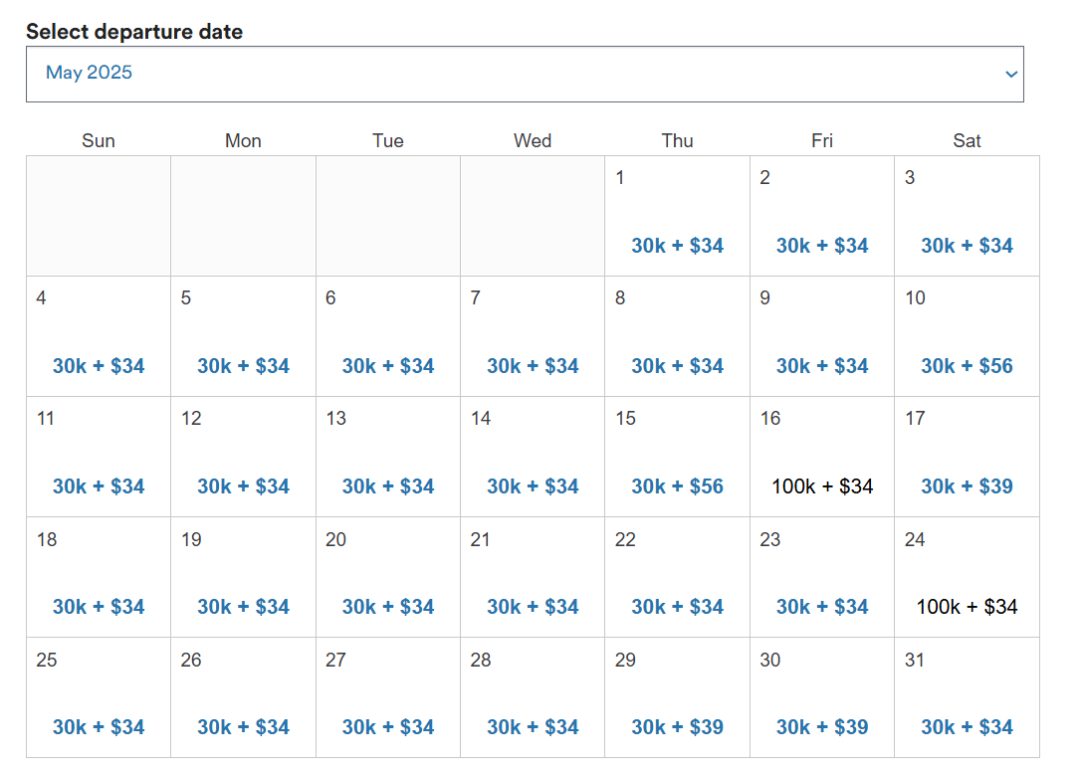Select May 9 Friday fare
Viewport: 1080px width, 771px height.
pos(822,336)
